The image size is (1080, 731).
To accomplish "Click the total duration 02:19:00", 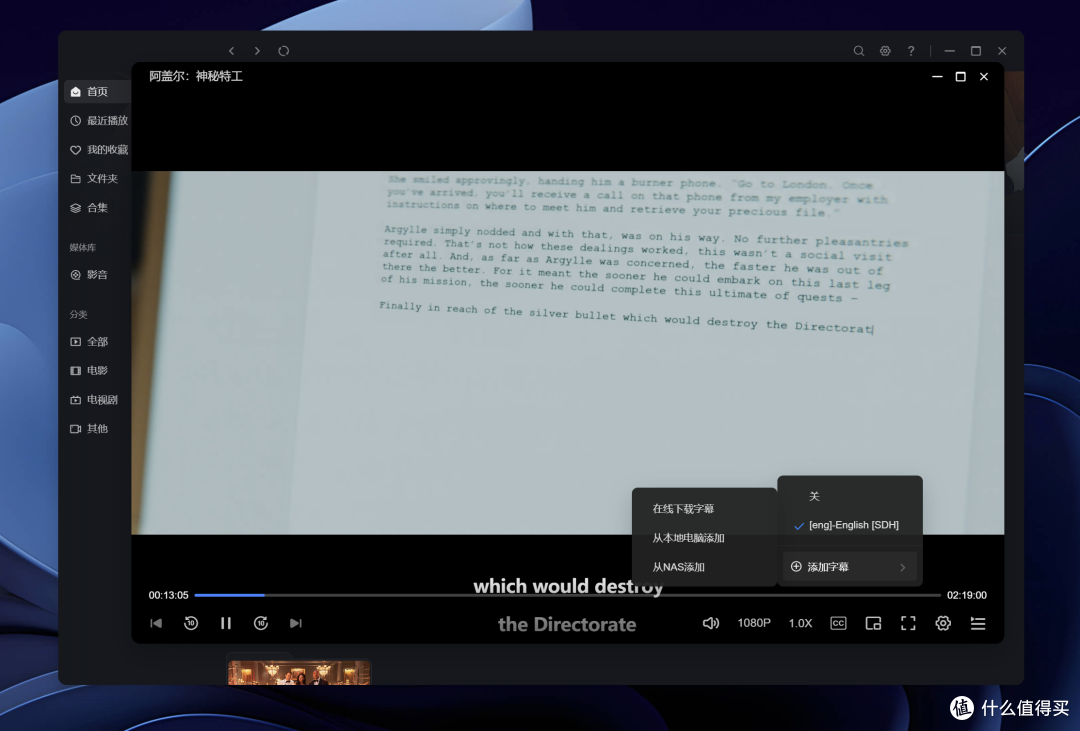I will (966, 595).
